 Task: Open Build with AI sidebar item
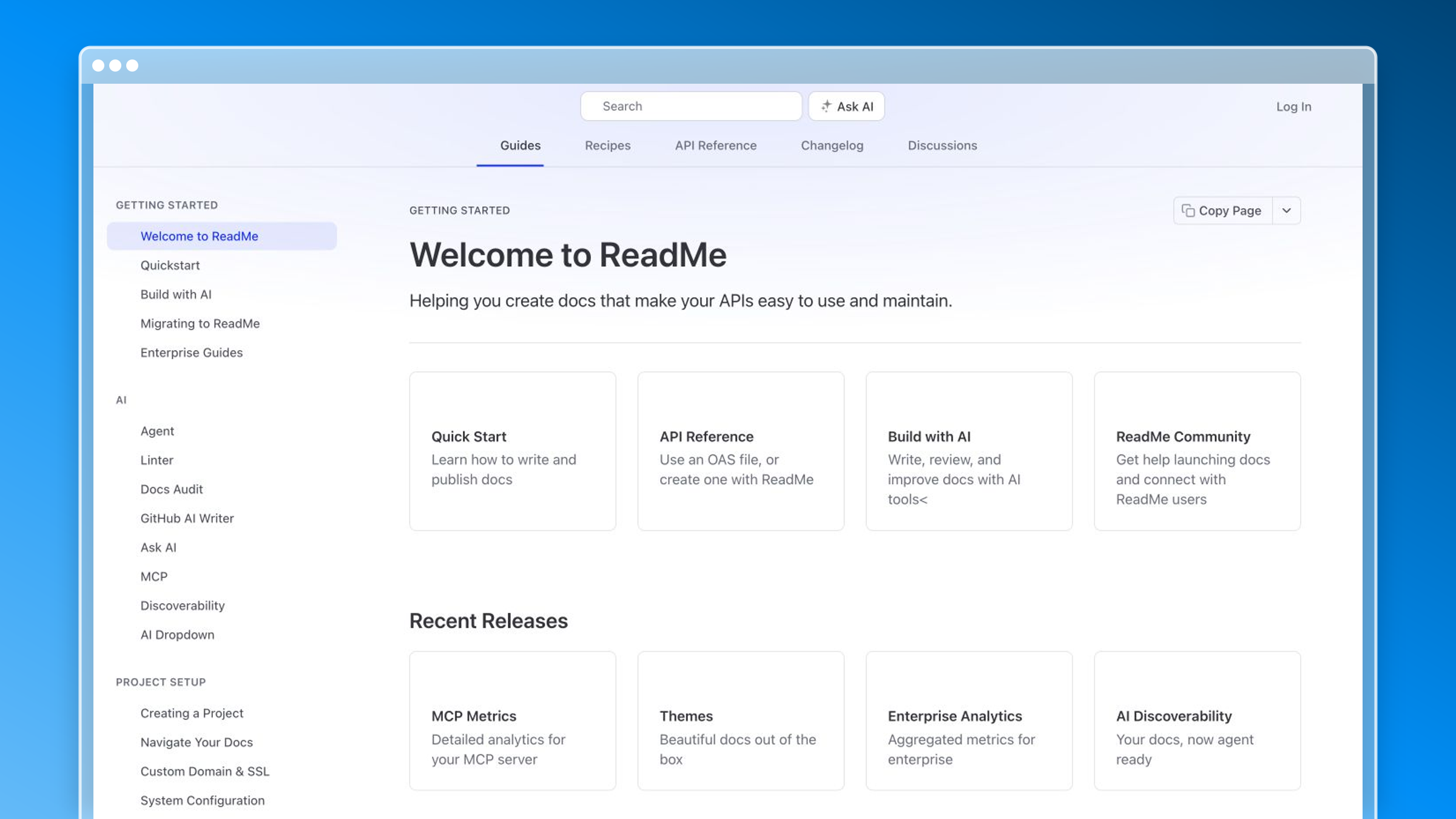(176, 294)
